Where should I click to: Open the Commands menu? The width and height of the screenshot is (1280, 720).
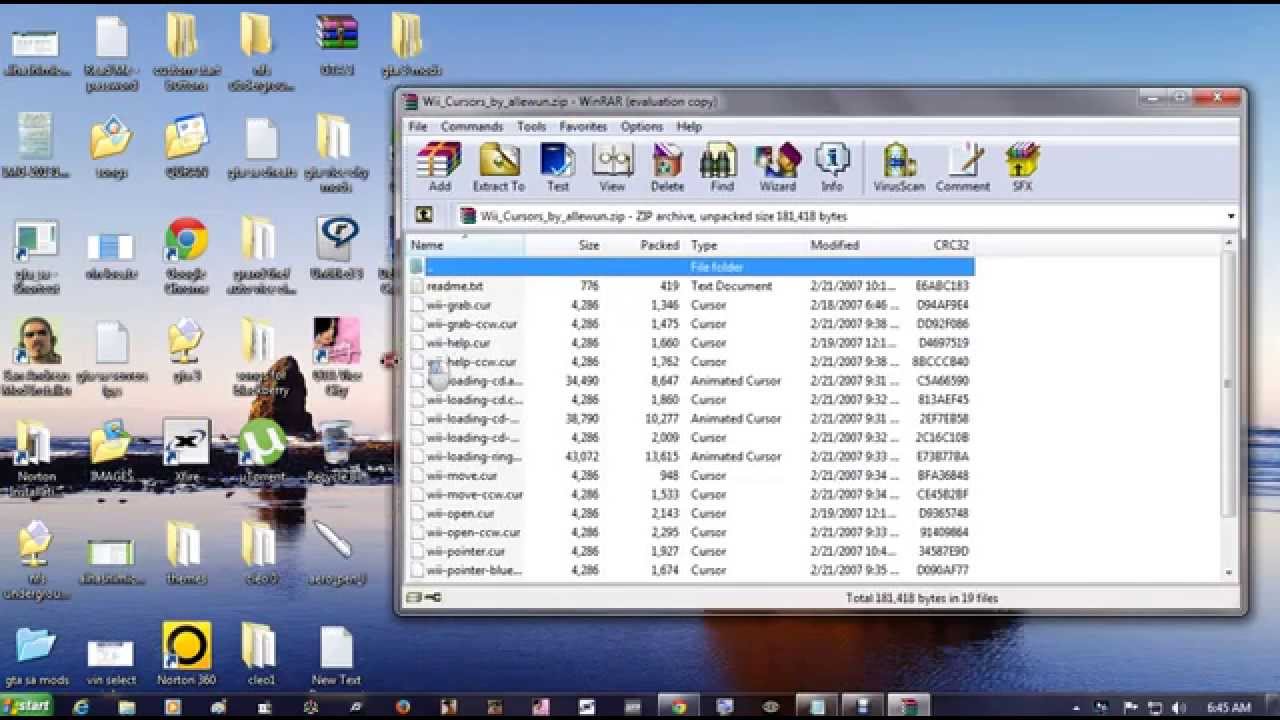point(471,127)
